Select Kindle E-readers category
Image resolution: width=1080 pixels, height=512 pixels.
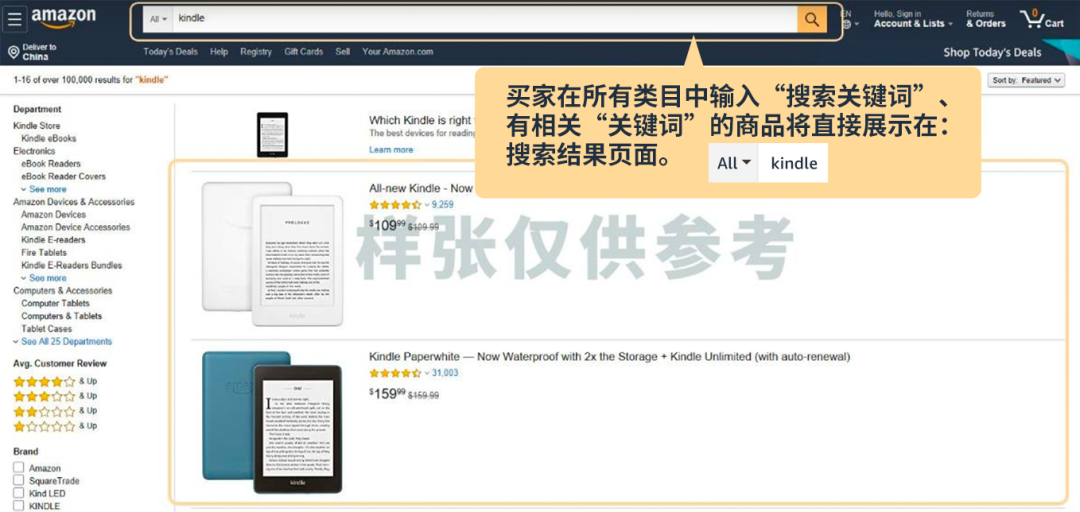point(53,240)
